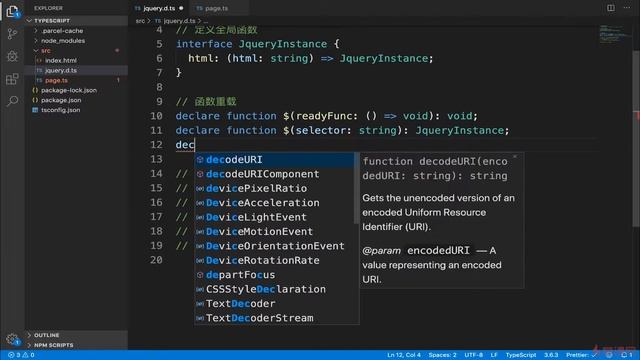
Task: Open the Search view
Action: pos(12,101)
